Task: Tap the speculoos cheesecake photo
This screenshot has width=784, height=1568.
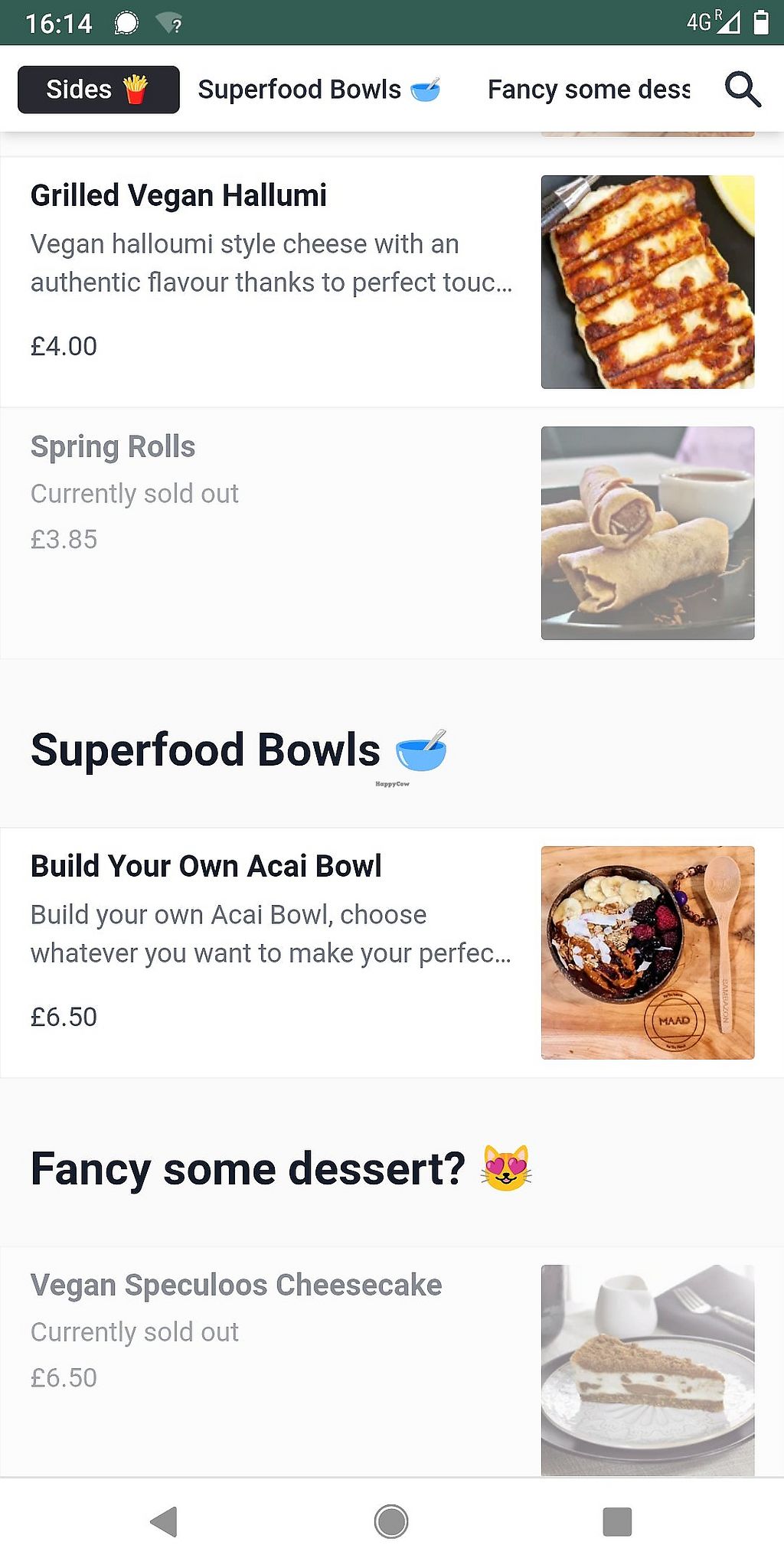Action: [x=648, y=1369]
